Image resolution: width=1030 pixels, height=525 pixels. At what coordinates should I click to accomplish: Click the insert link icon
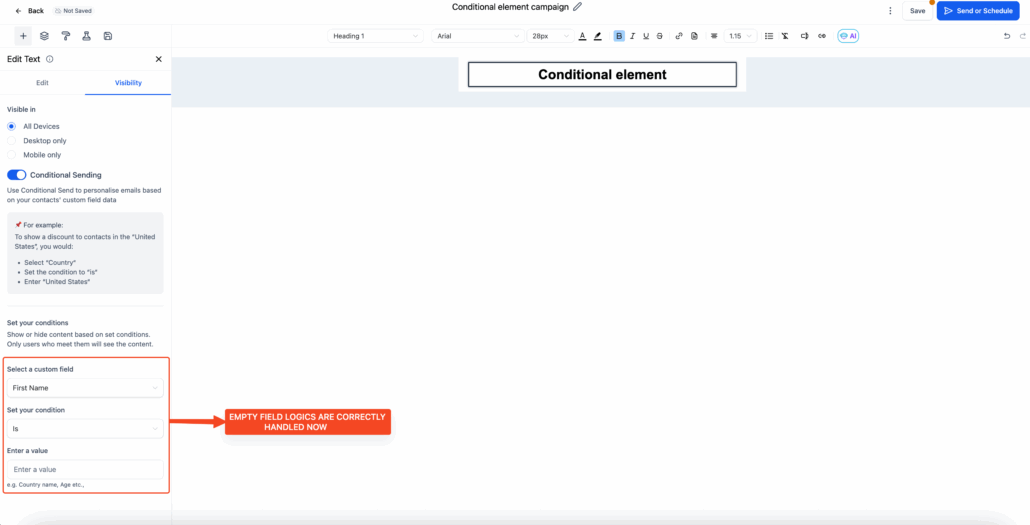click(679, 36)
